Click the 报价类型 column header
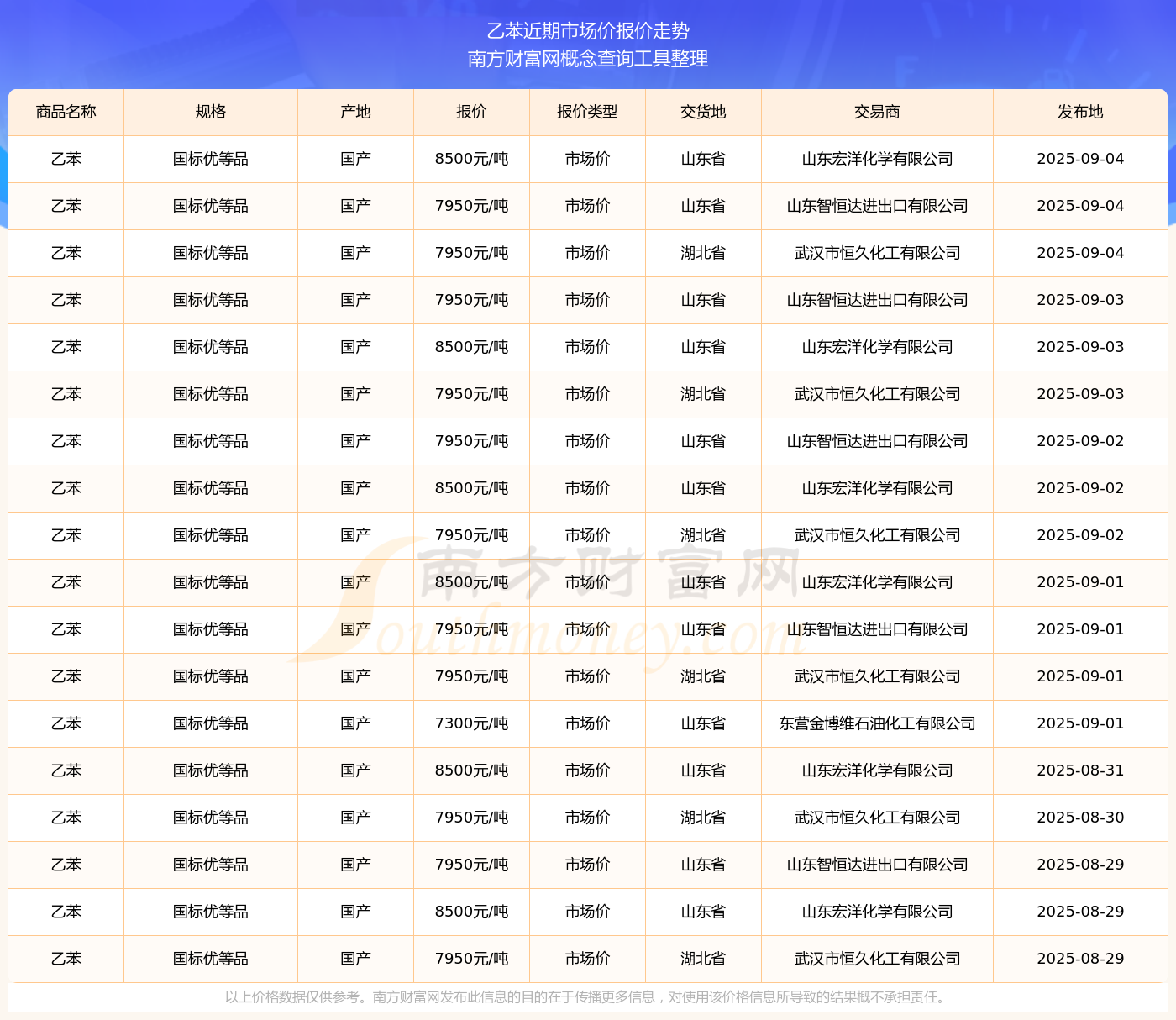This screenshot has height=1020, width=1176. [x=587, y=112]
